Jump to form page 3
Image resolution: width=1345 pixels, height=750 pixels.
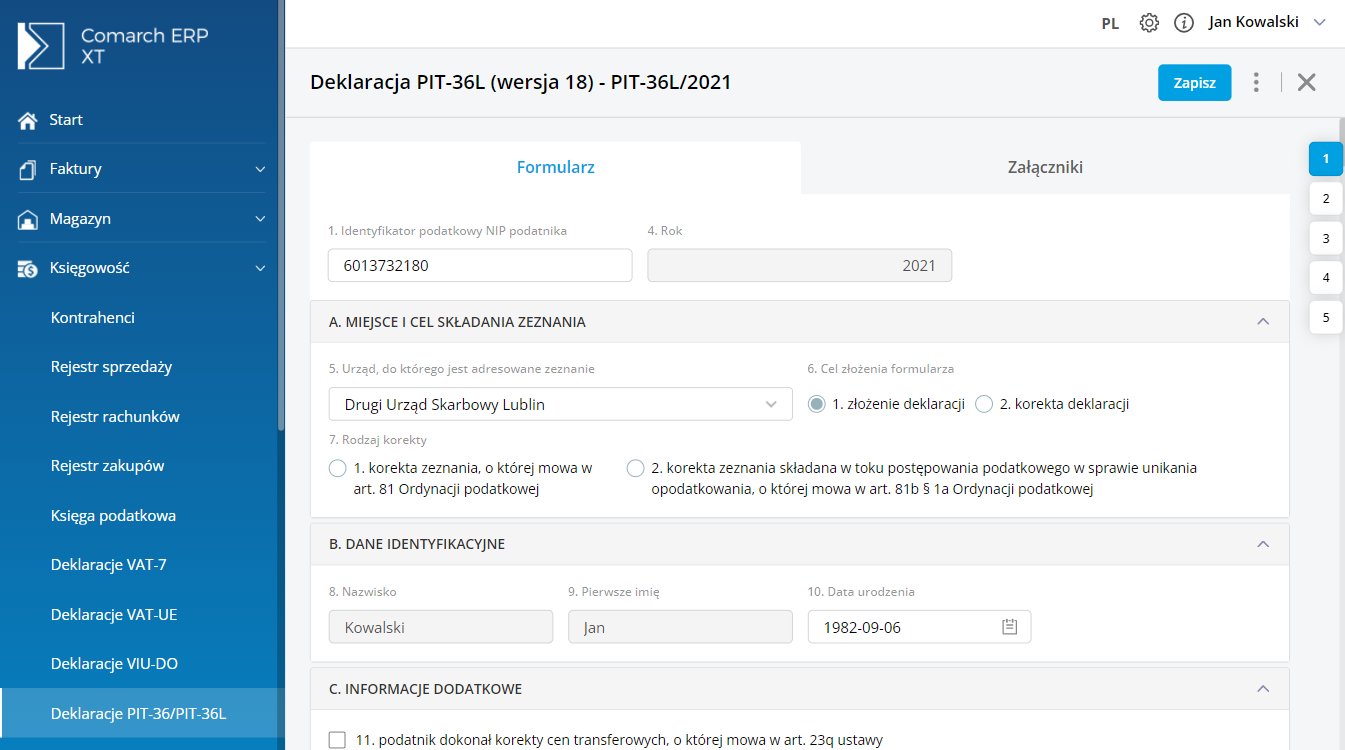[x=1325, y=238]
